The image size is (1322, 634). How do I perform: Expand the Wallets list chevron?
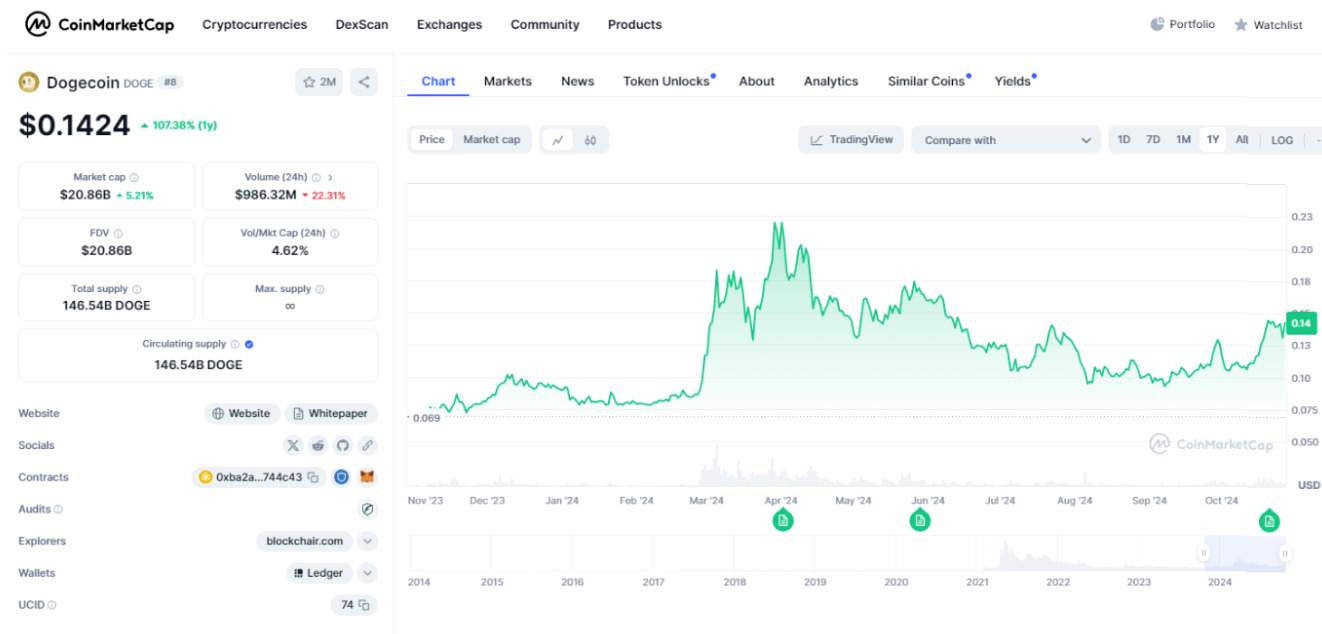[367, 573]
